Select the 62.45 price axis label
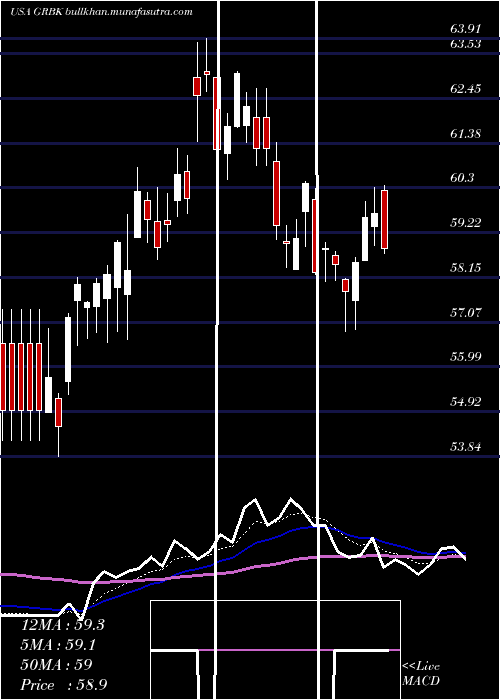Screen dimensions: 500x700 465,89
